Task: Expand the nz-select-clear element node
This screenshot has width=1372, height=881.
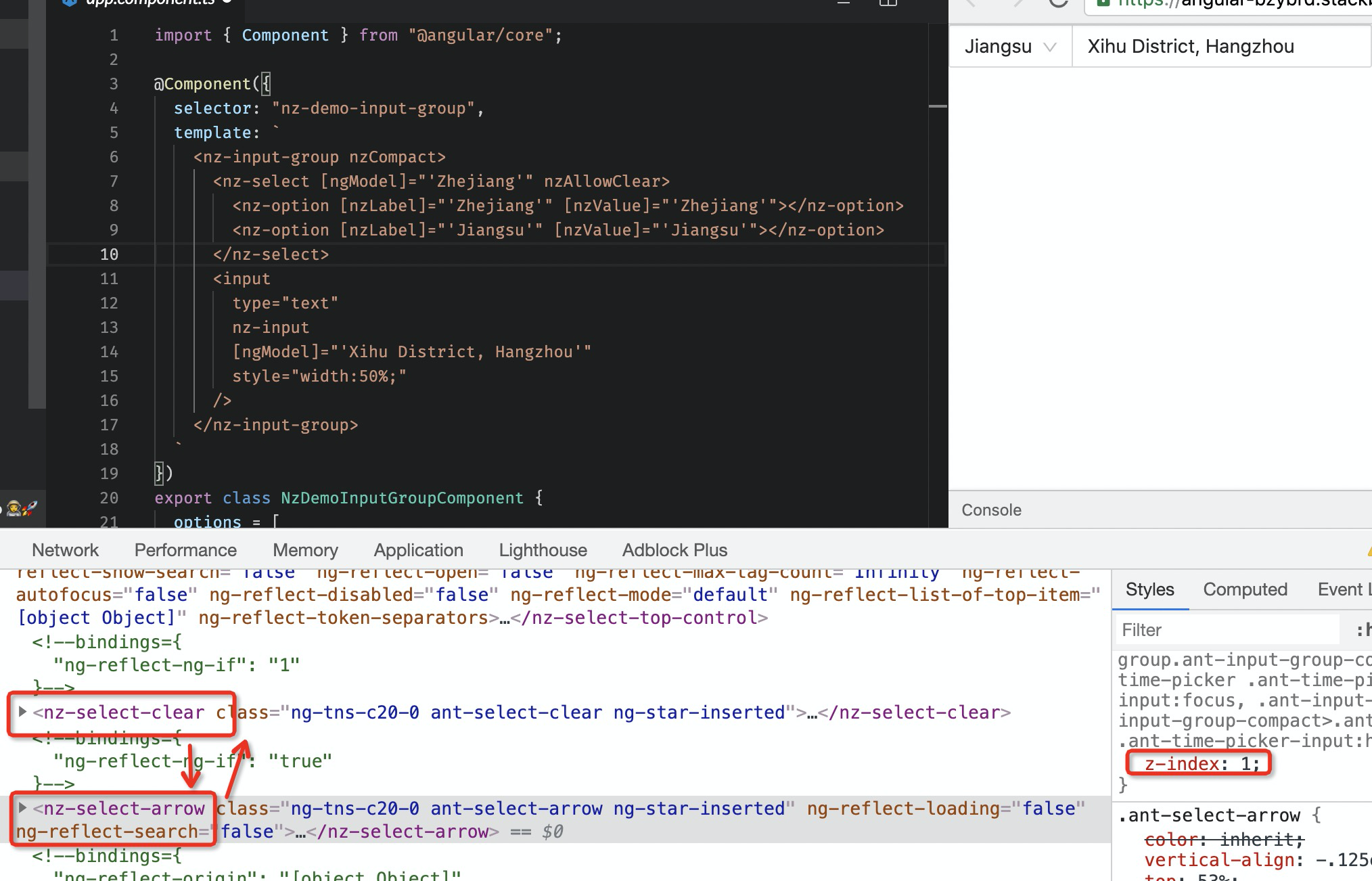Action: [22, 712]
